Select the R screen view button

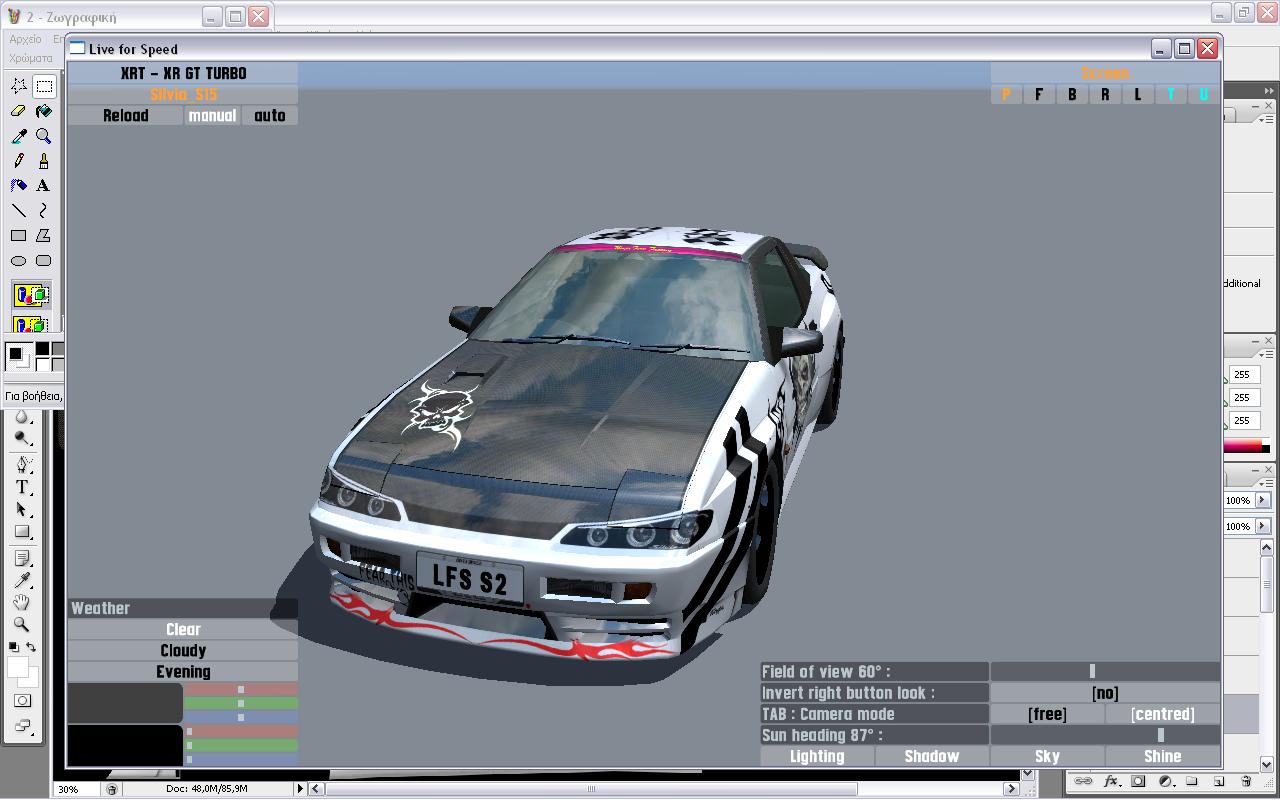coord(1105,95)
